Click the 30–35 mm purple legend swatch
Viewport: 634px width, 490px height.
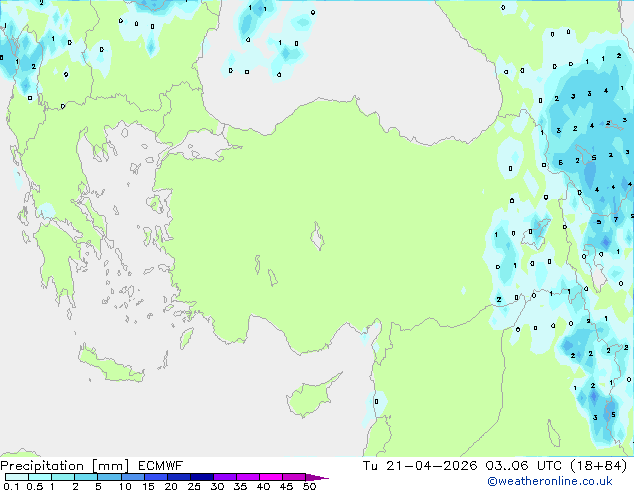225,477
